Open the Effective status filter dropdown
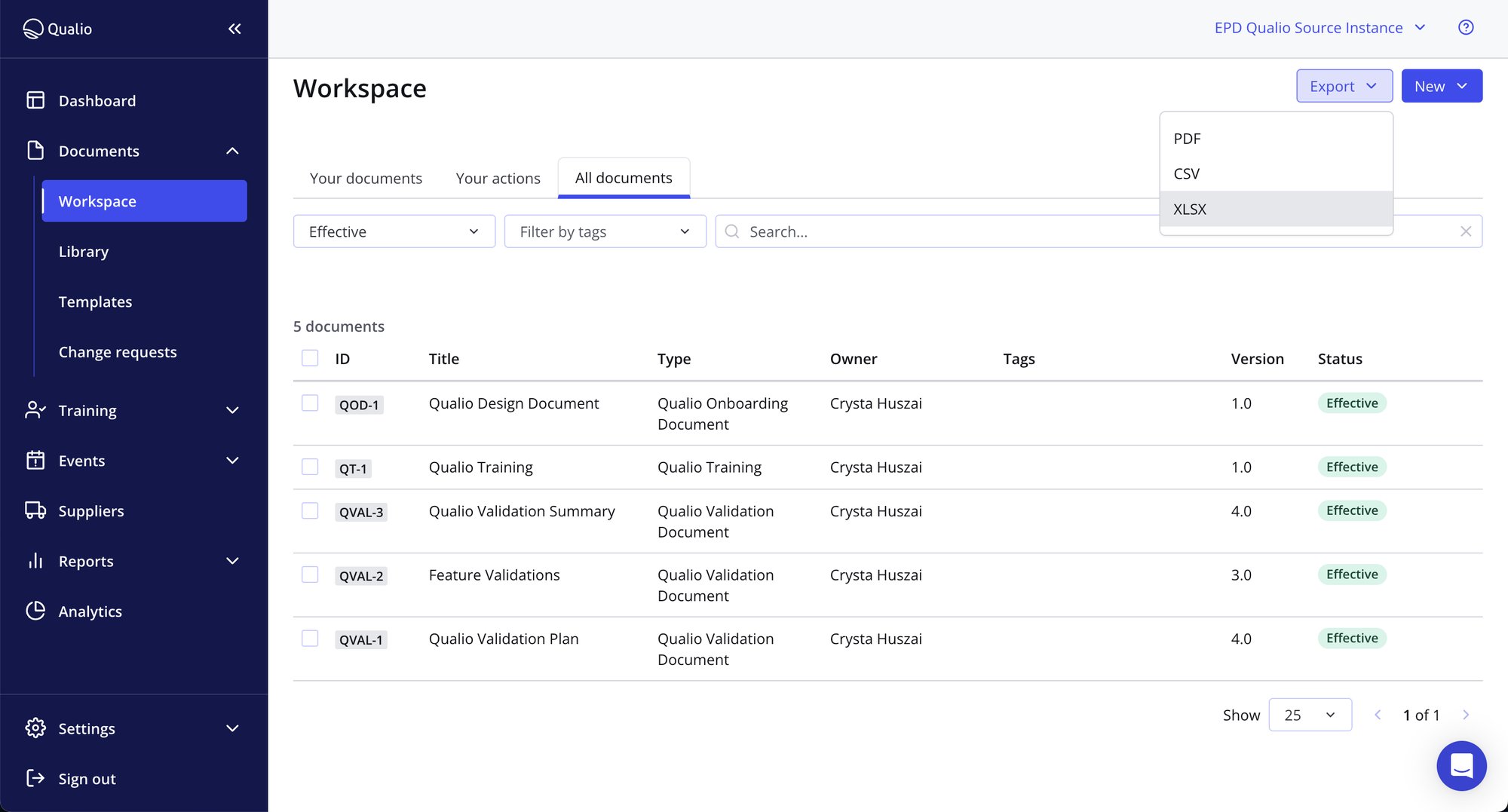 [394, 231]
